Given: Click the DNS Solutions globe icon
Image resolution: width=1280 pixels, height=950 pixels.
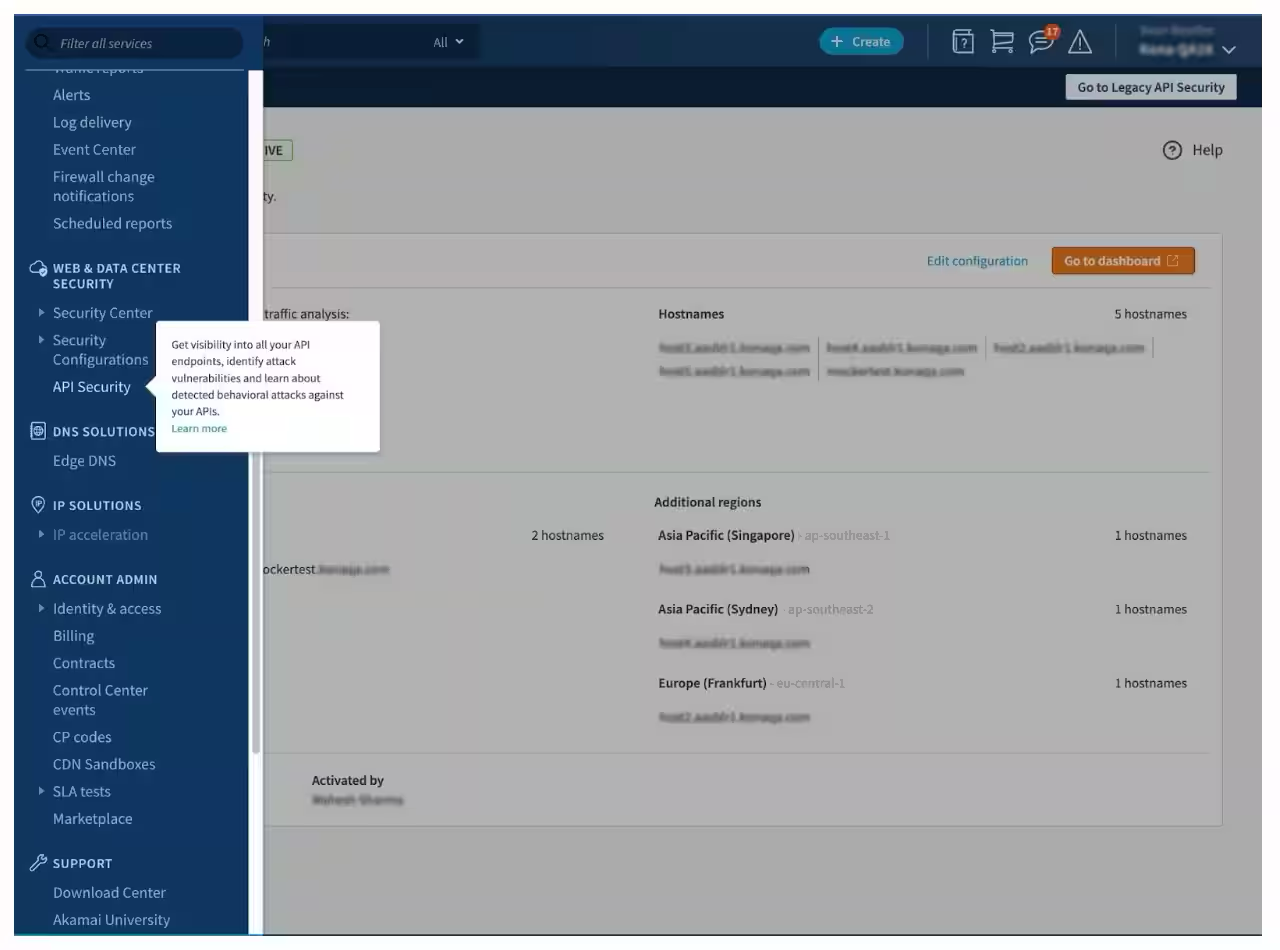Looking at the screenshot, I should pyautogui.click(x=38, y=431).
